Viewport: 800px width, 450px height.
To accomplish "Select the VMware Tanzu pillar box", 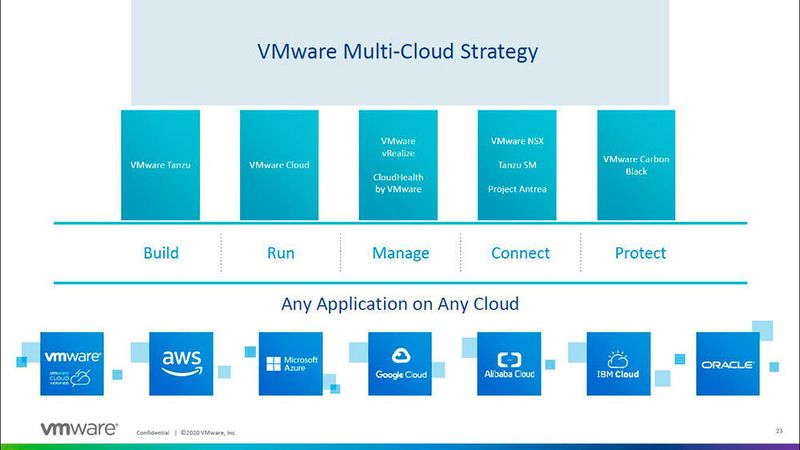I will [160, 165].
